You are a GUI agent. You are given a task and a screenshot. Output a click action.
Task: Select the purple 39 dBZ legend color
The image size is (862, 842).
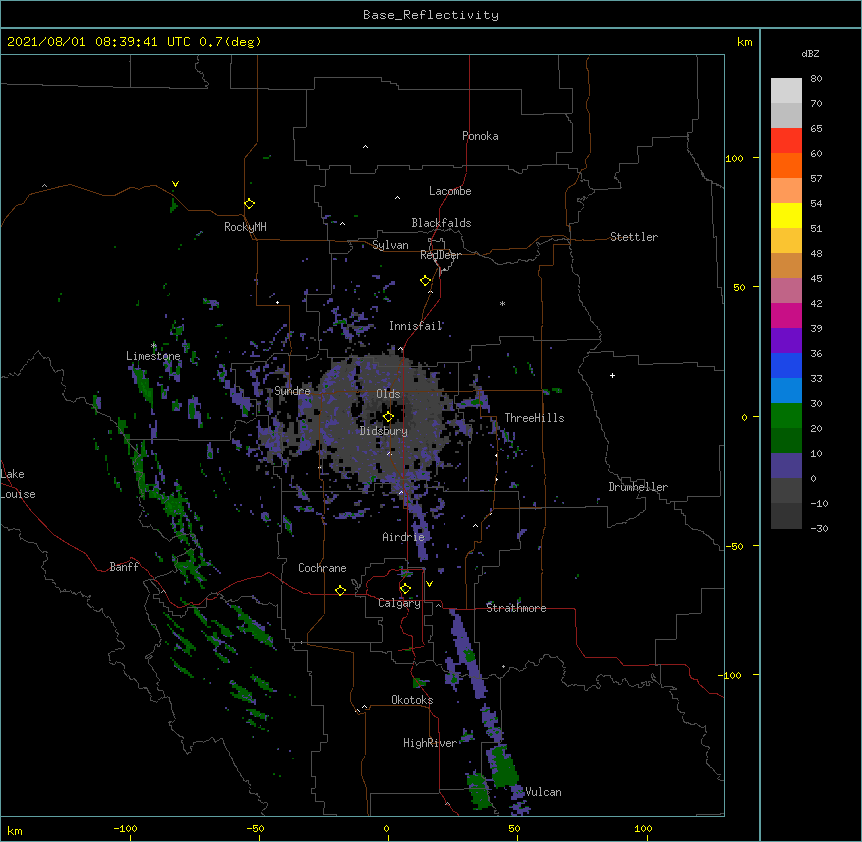(786, 341)
